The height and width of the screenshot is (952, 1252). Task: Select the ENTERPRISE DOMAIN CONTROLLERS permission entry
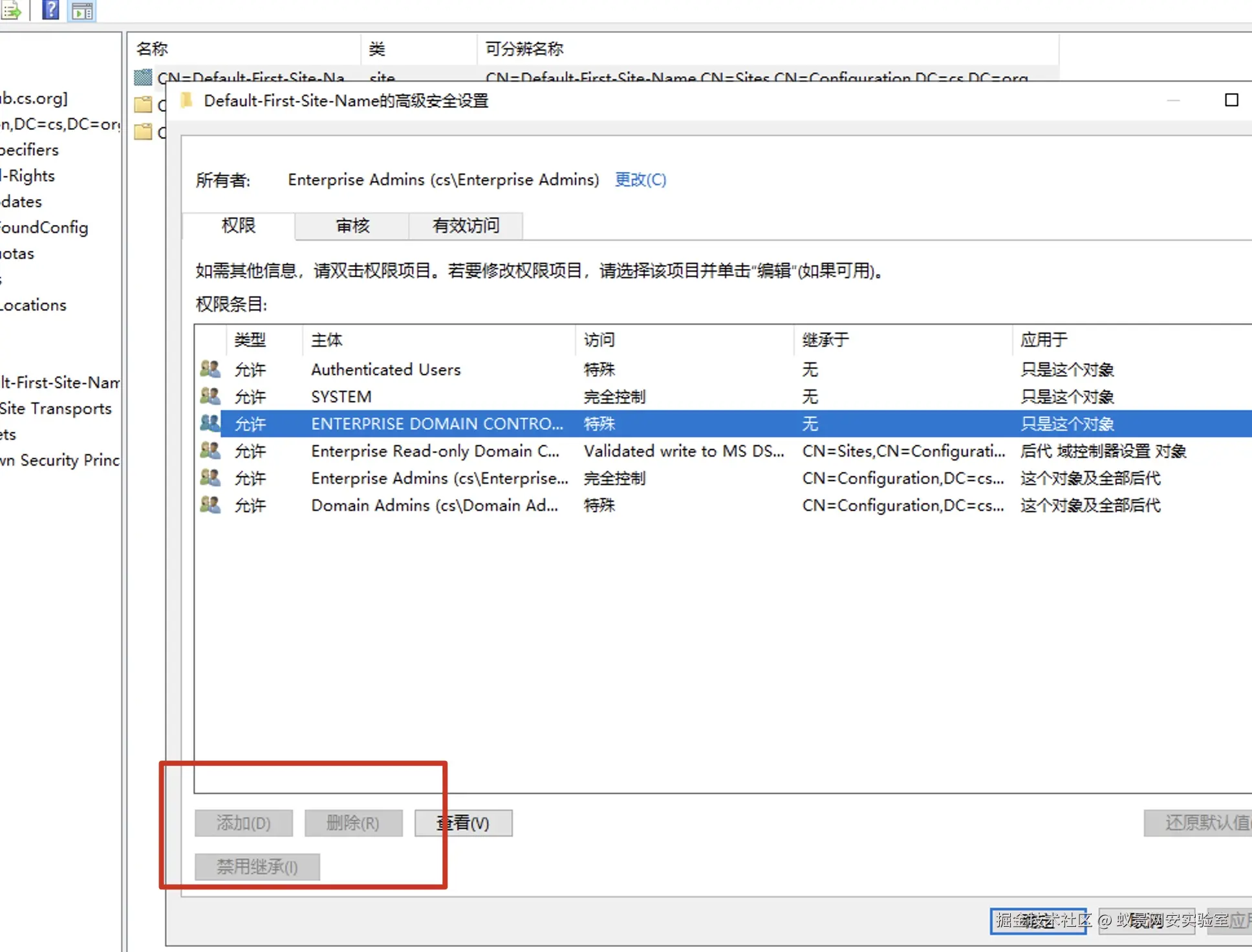click(x=437, y=424)
